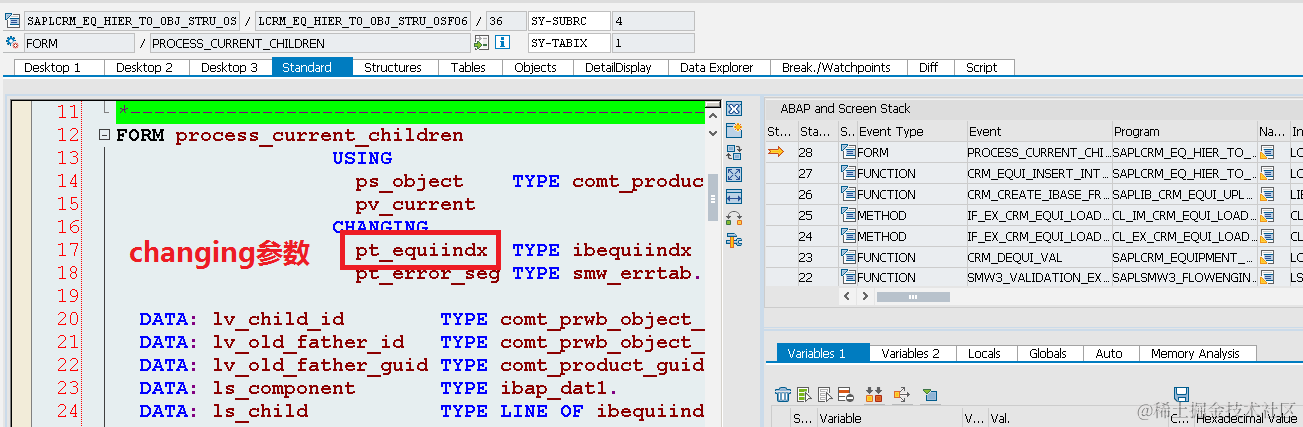
Task: Click the Tool Services wrench icon
Action: coord(734,240)
